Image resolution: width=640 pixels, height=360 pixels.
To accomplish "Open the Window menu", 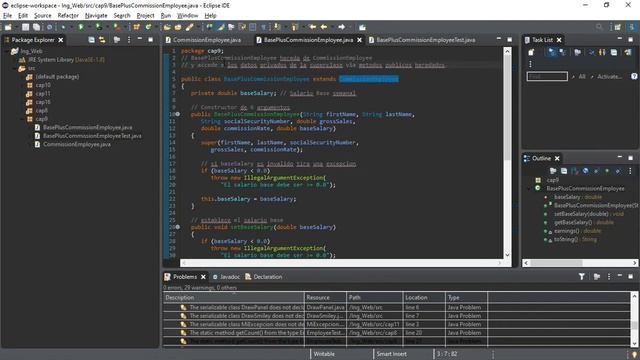I will [x=187, y=16].
